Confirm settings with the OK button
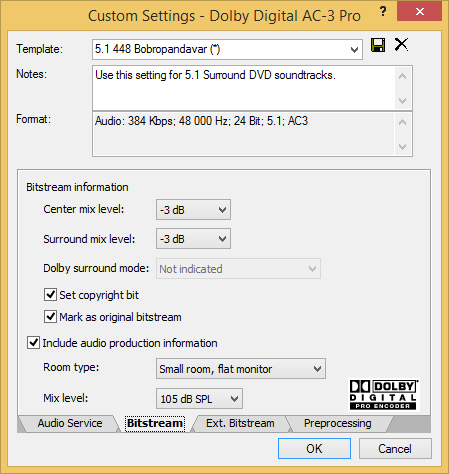449x474 pixels. 314,449
